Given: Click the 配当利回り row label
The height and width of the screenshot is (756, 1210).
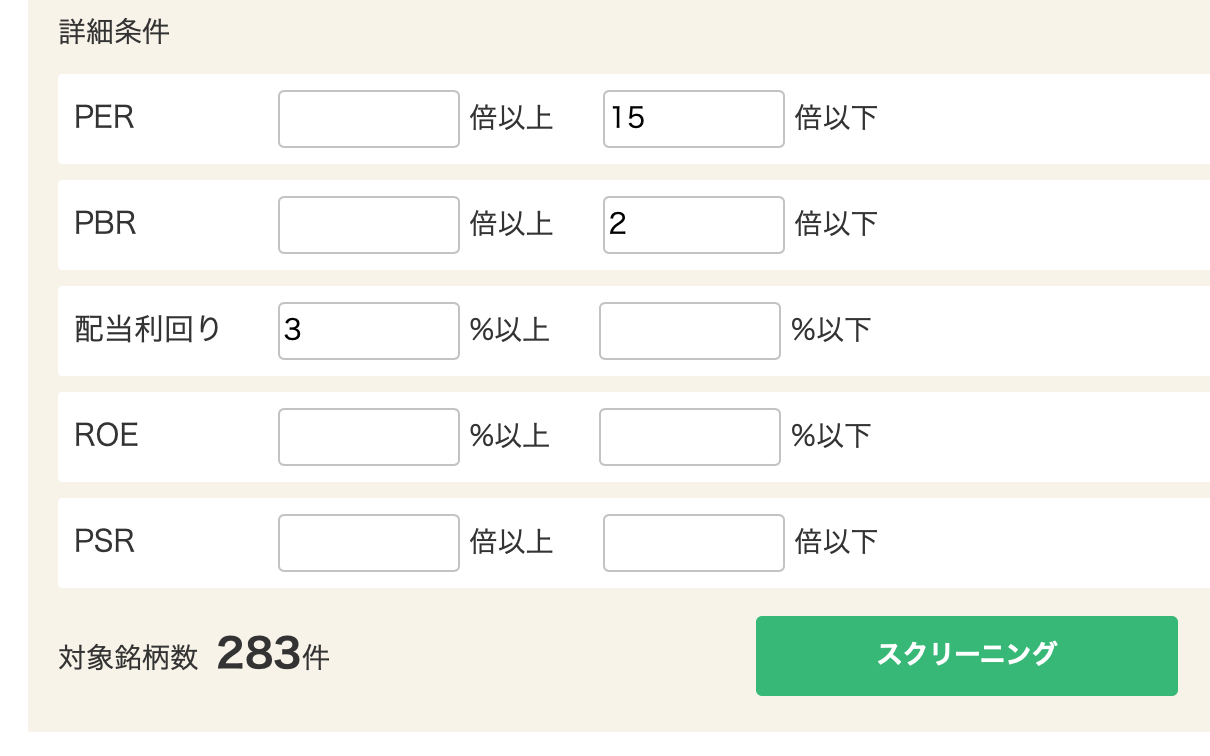Looking at the screenshot, I should click(147, 330).
